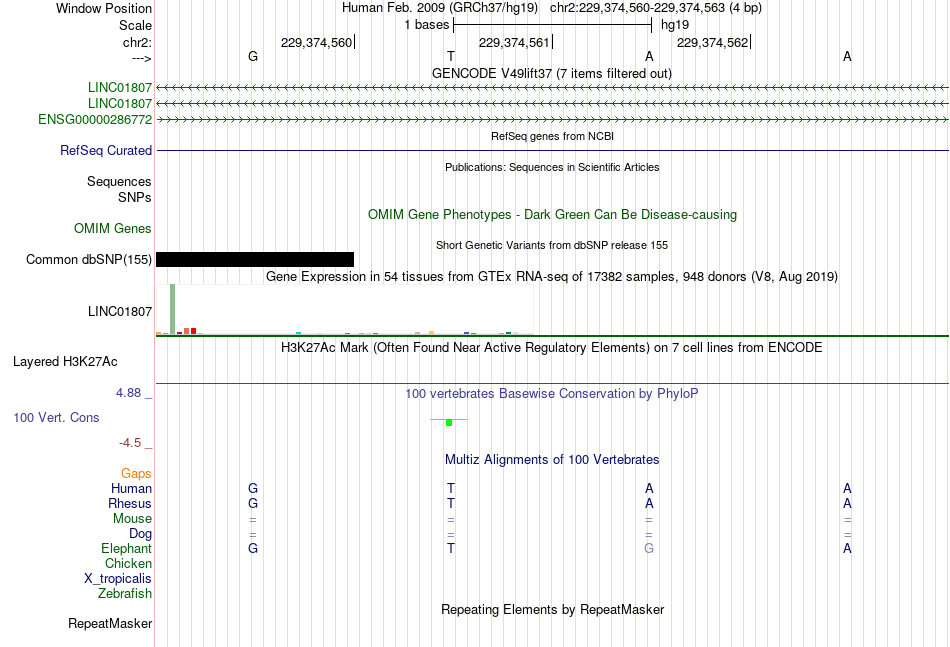
Task: Click the Scale label
Action: coord(135,25)
